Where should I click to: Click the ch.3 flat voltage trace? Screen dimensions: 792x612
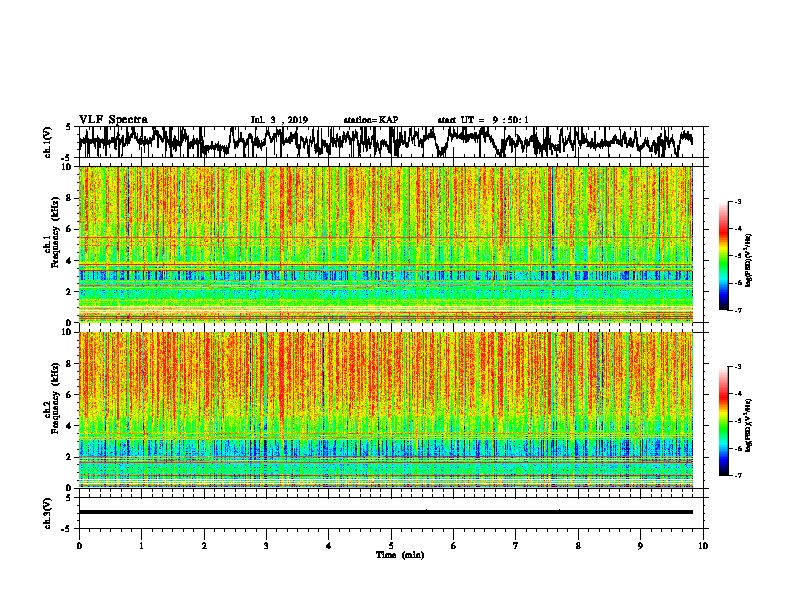385,512
